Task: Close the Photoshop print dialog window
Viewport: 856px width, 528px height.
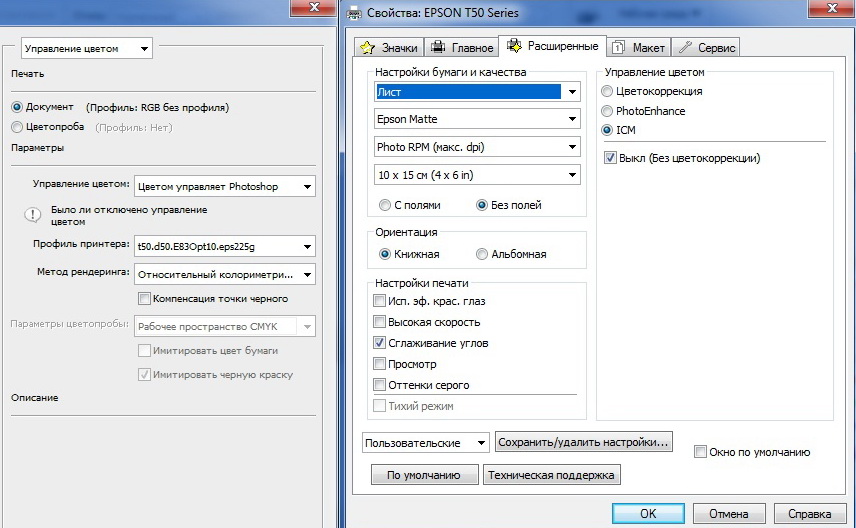Action: pos(314,8)
